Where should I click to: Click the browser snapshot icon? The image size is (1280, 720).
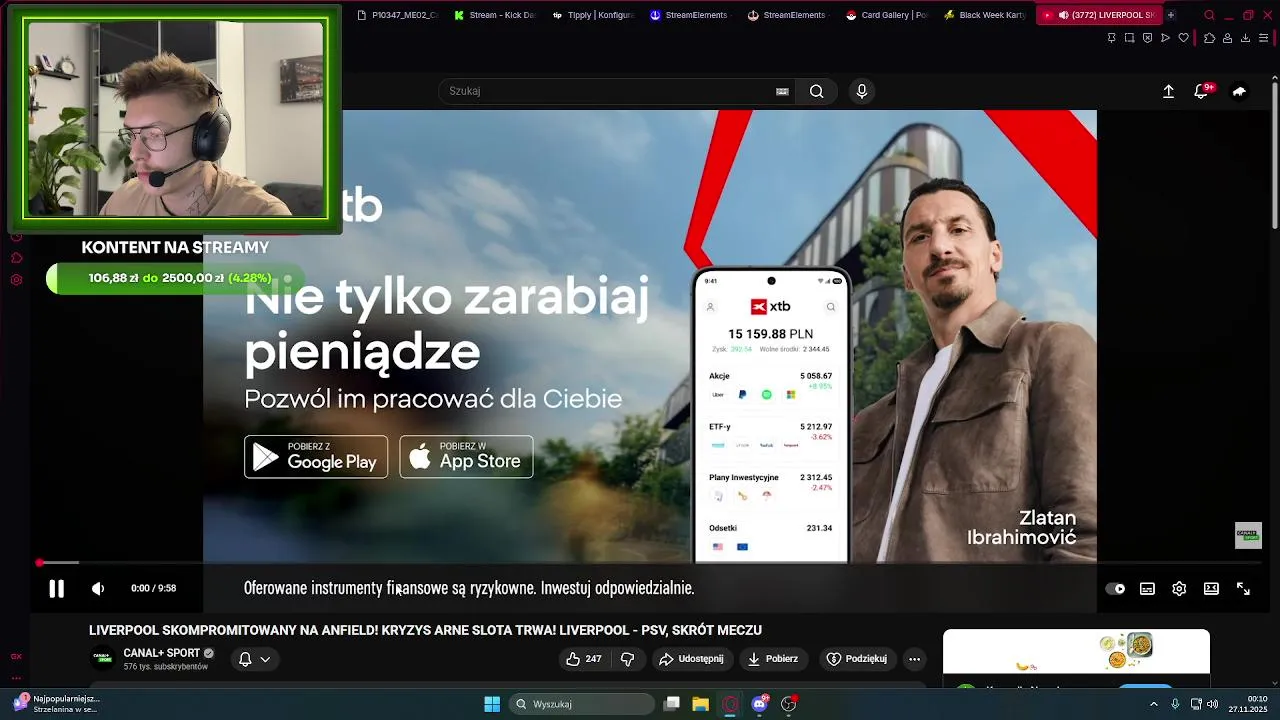(x=1129, y=38)
